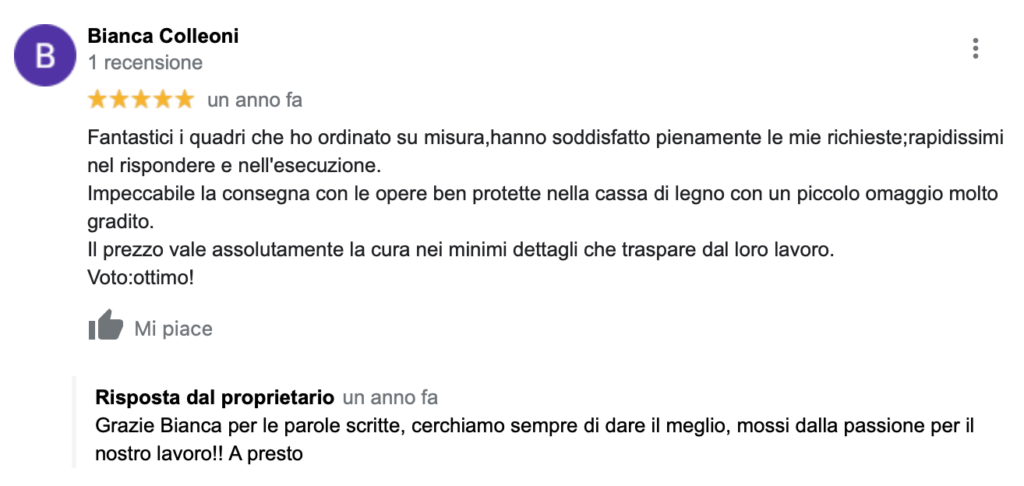Open the purple B profile avatar

(x=45, y=56)
